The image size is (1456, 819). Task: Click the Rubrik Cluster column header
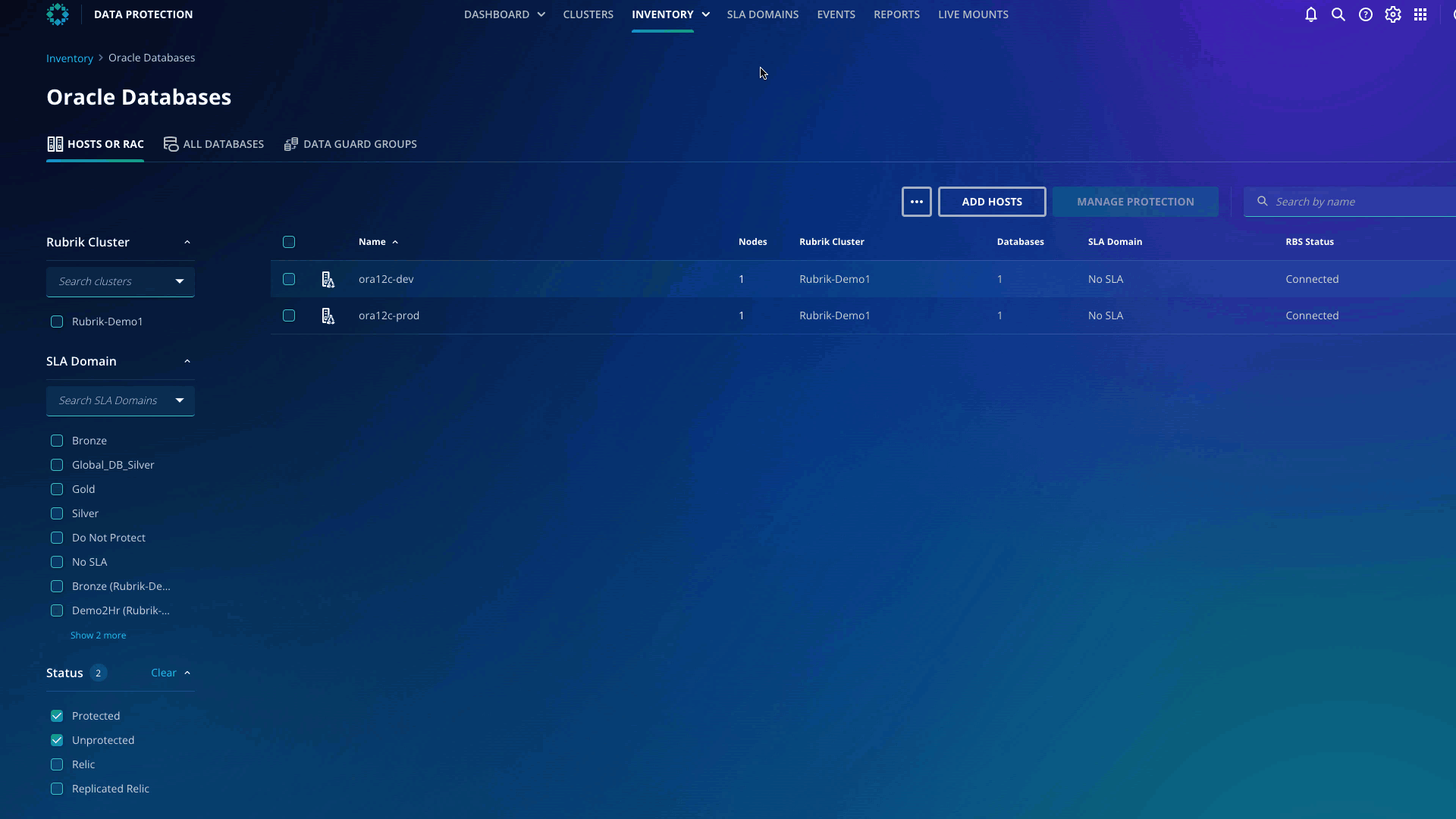pos(832,242)
